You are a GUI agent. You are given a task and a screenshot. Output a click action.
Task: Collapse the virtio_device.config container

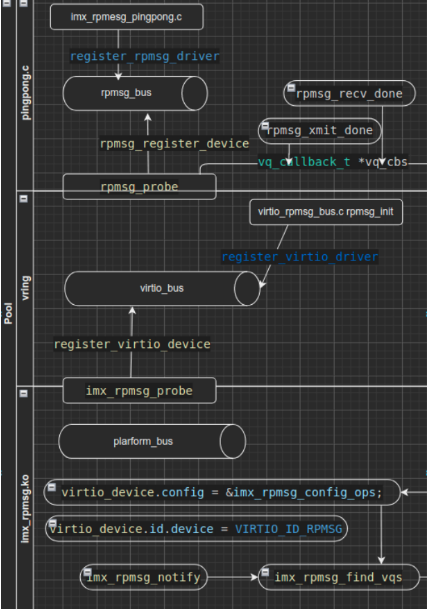(x=52, y=487)
